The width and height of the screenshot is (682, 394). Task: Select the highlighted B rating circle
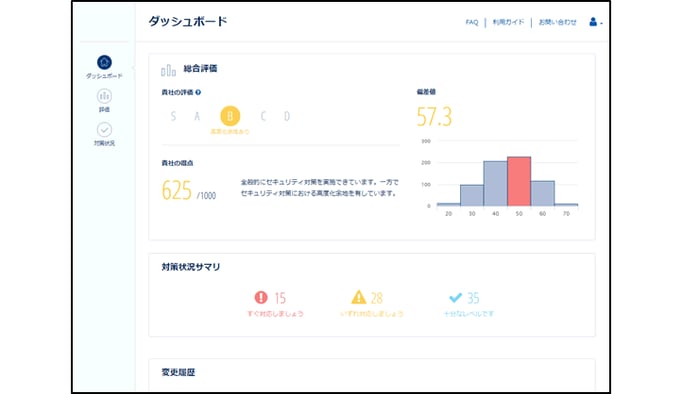coord(230,116)
